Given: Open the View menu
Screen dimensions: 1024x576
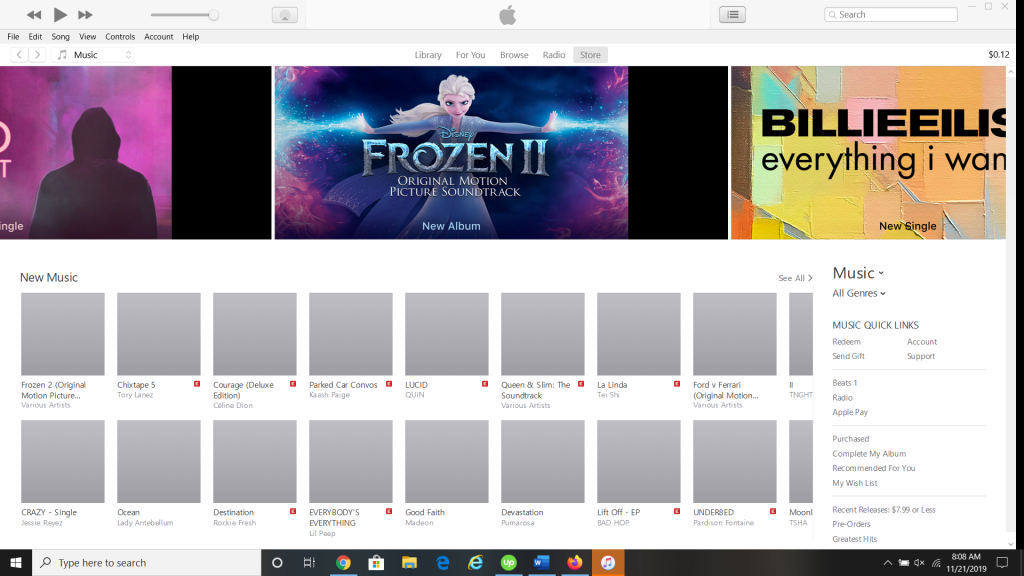Looking at the screenshot, I should 88,37.
